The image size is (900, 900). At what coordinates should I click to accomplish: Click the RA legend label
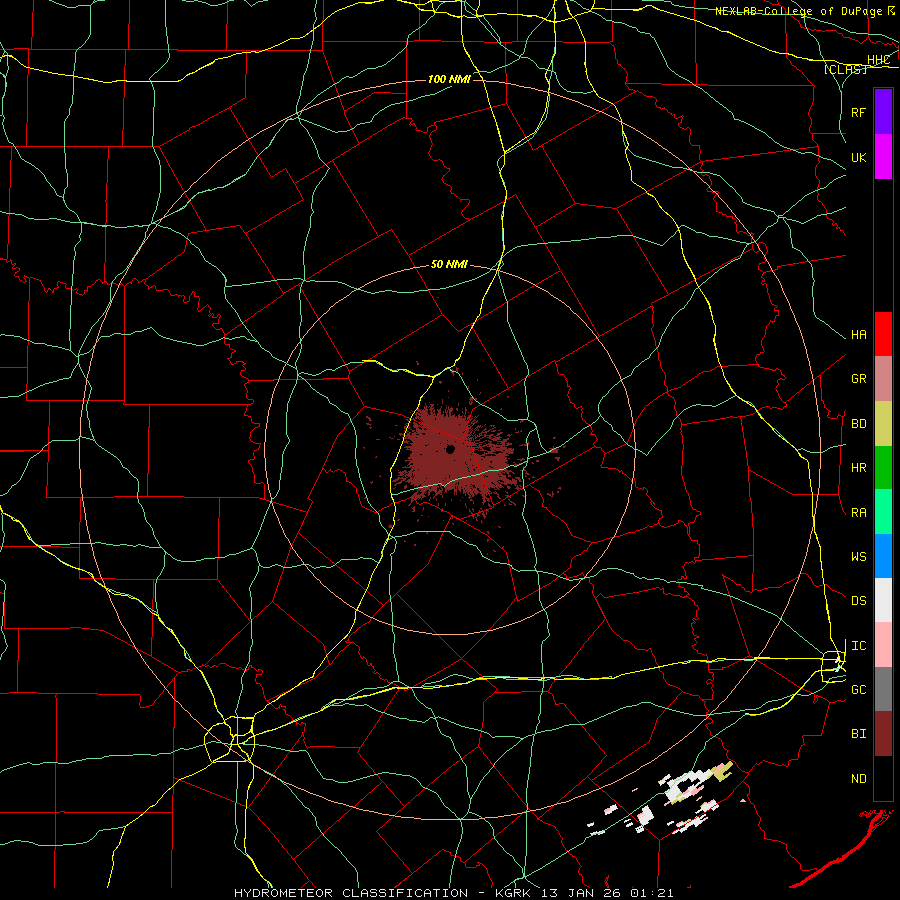[858, 513]
